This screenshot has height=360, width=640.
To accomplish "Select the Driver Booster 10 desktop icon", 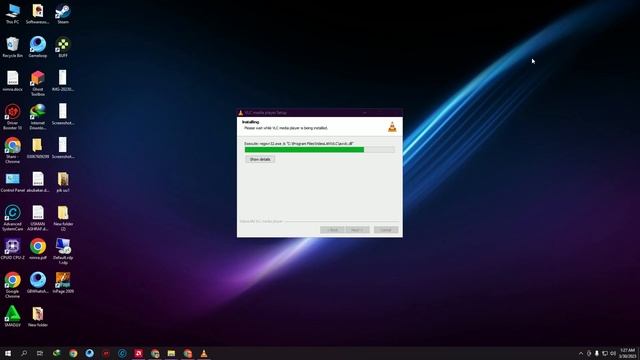I will pos(12,117).
